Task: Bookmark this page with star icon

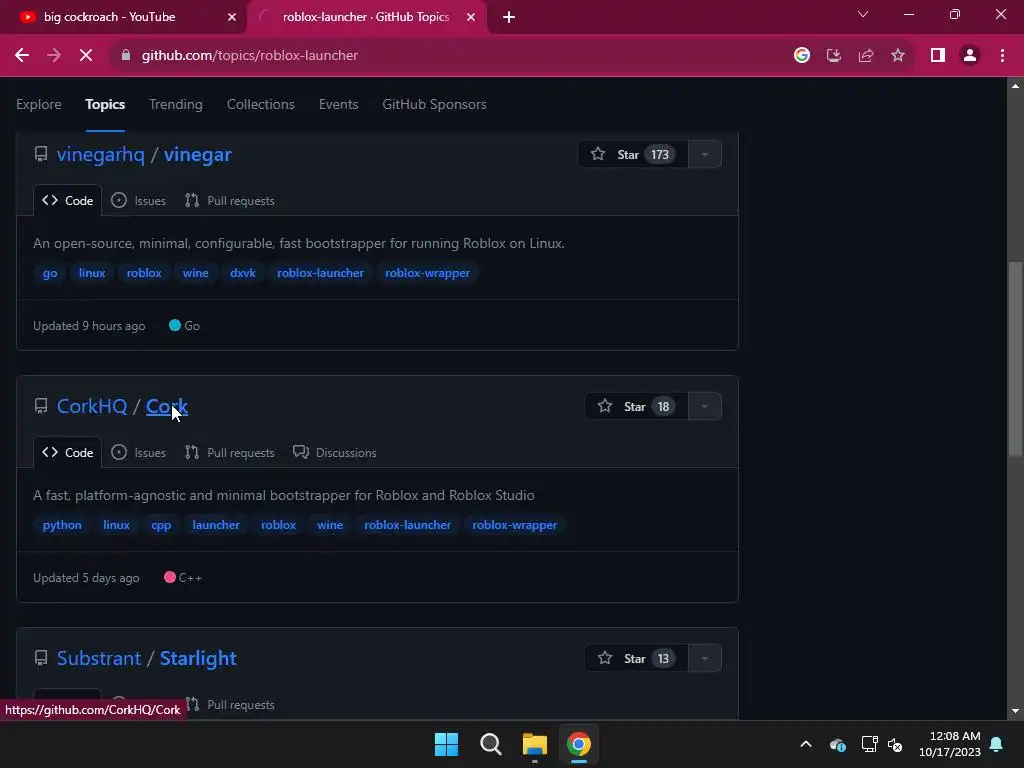Action: click(x=898, y=56)
